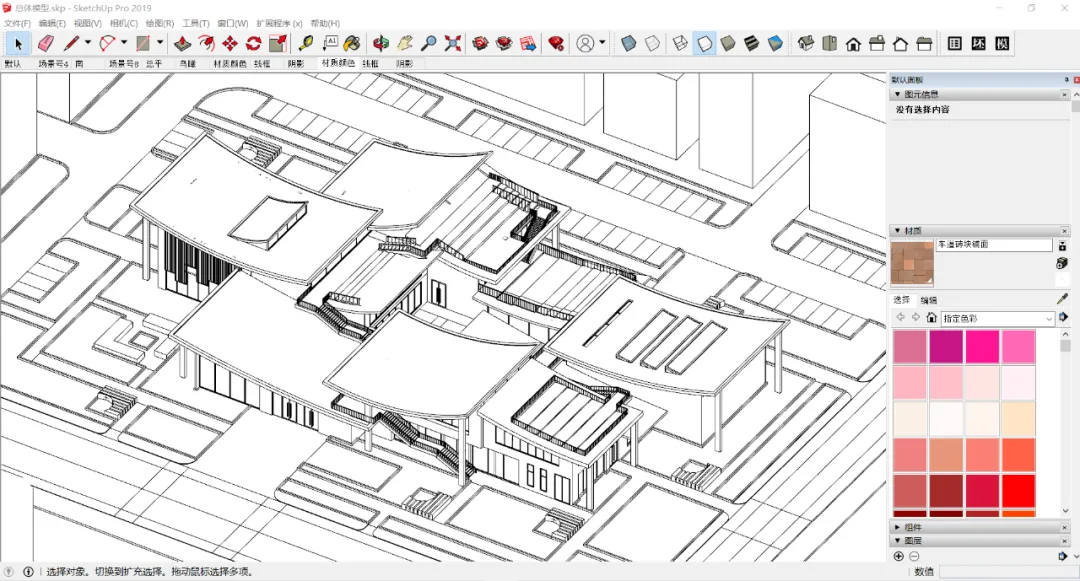Viewport: 1080px width, 581px height.
Task: Open the 编辑(E) menu
Action: coord(52,23)
